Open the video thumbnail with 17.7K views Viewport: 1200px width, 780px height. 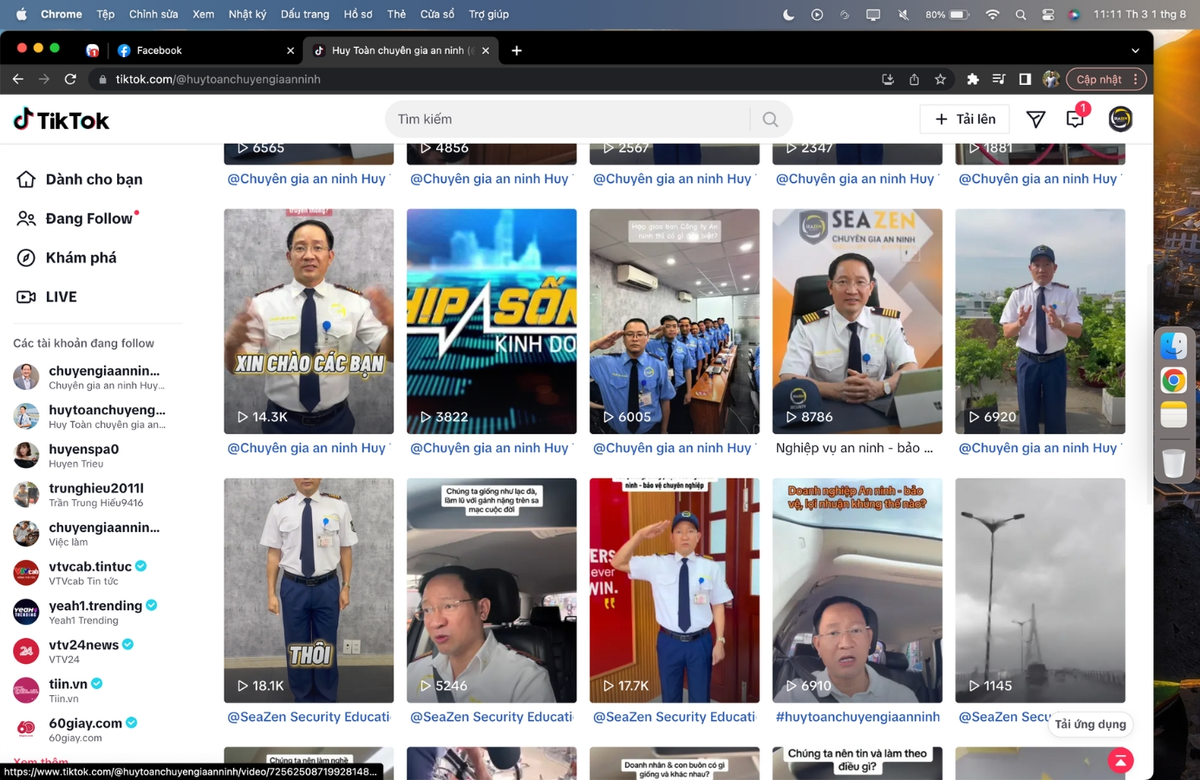coord(675,590)
